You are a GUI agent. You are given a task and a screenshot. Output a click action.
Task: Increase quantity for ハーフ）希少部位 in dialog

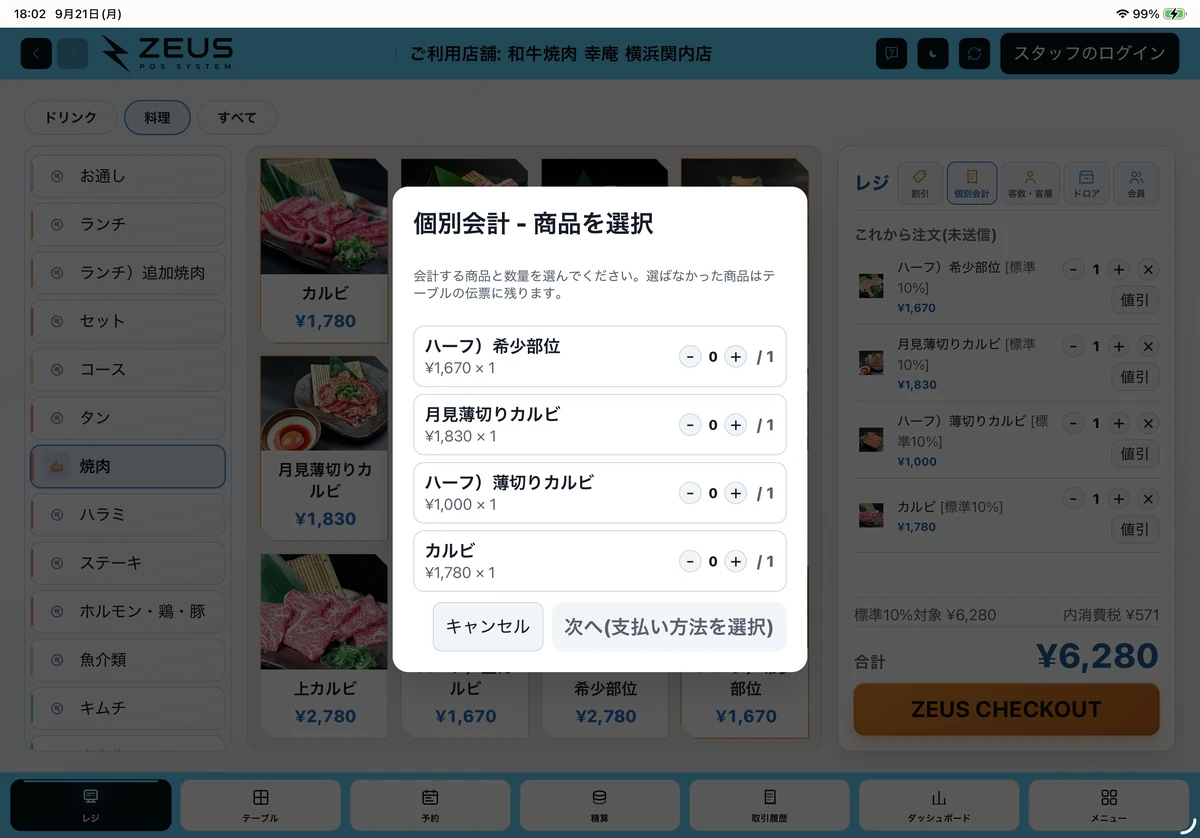click(x=736, y=357)
